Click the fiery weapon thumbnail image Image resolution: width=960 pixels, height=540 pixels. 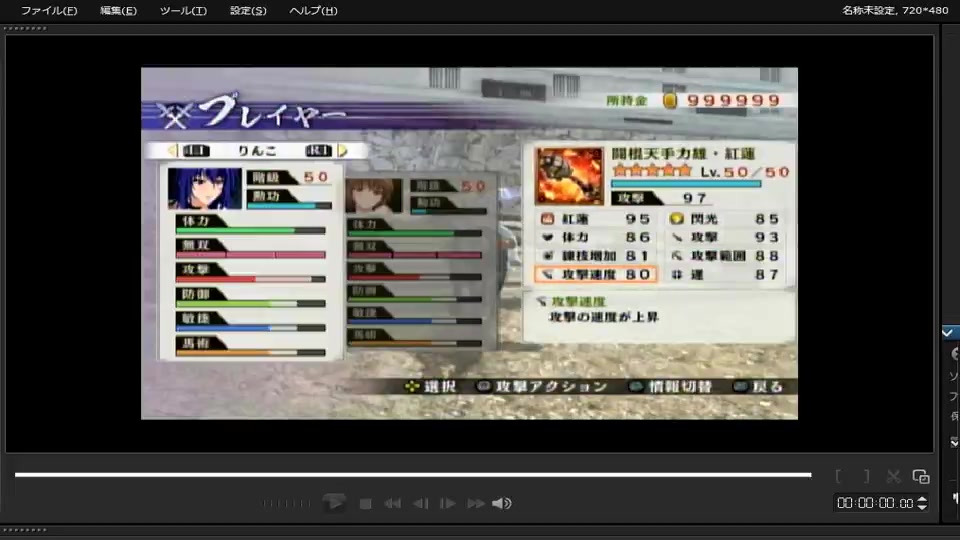point(569,176)
